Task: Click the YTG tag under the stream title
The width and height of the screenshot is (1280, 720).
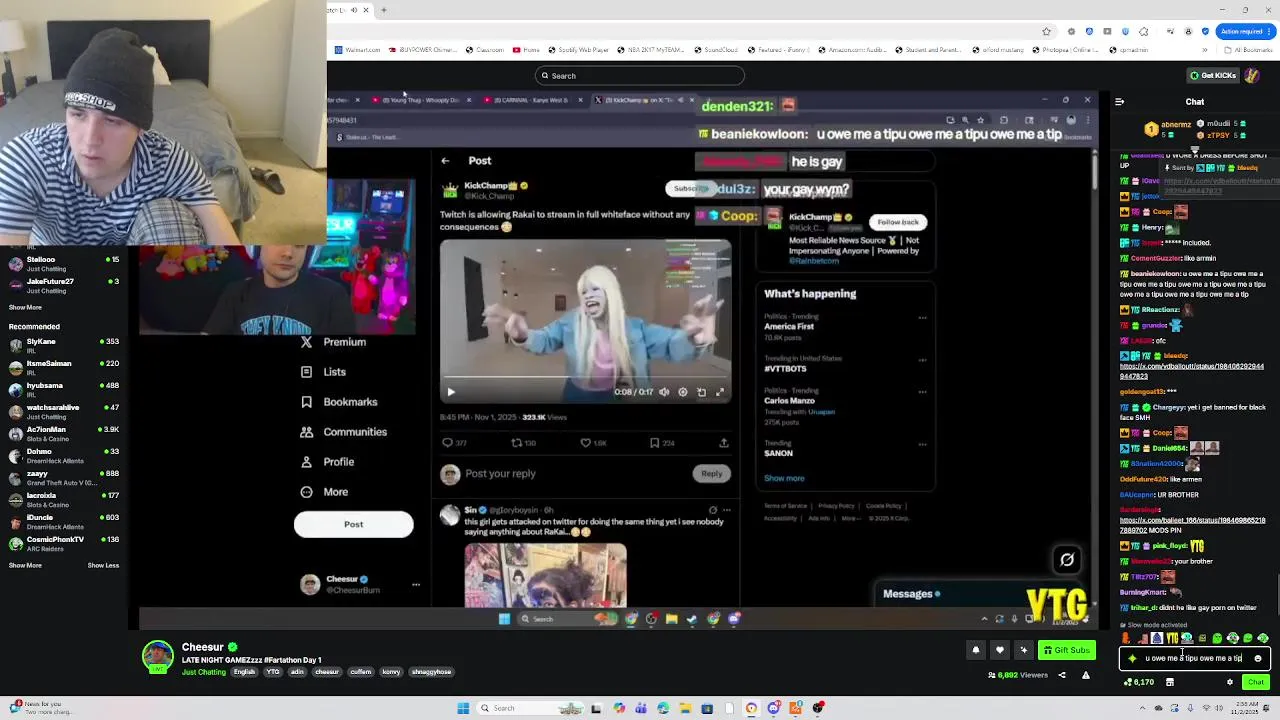Action: click(273, 672)
